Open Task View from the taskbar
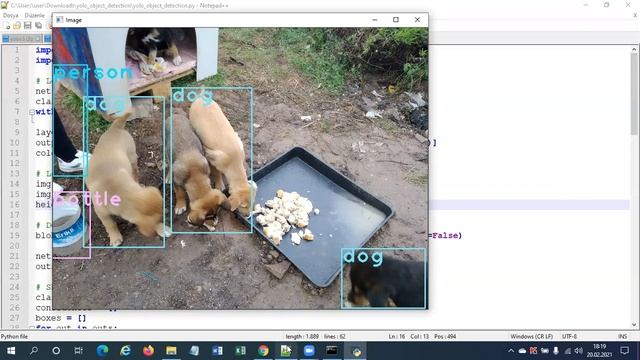The width and height of the screenshot is (640, 360). pos(78,351)
